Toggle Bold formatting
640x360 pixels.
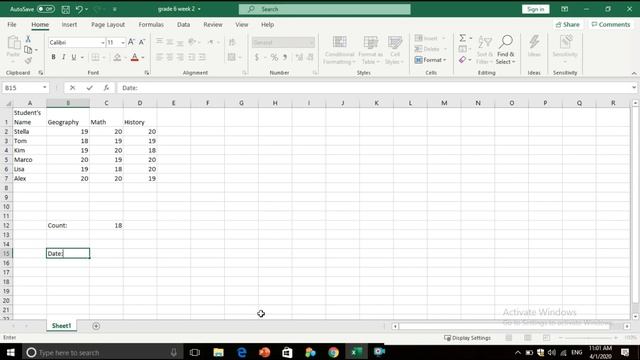click(x=53, y=57)
